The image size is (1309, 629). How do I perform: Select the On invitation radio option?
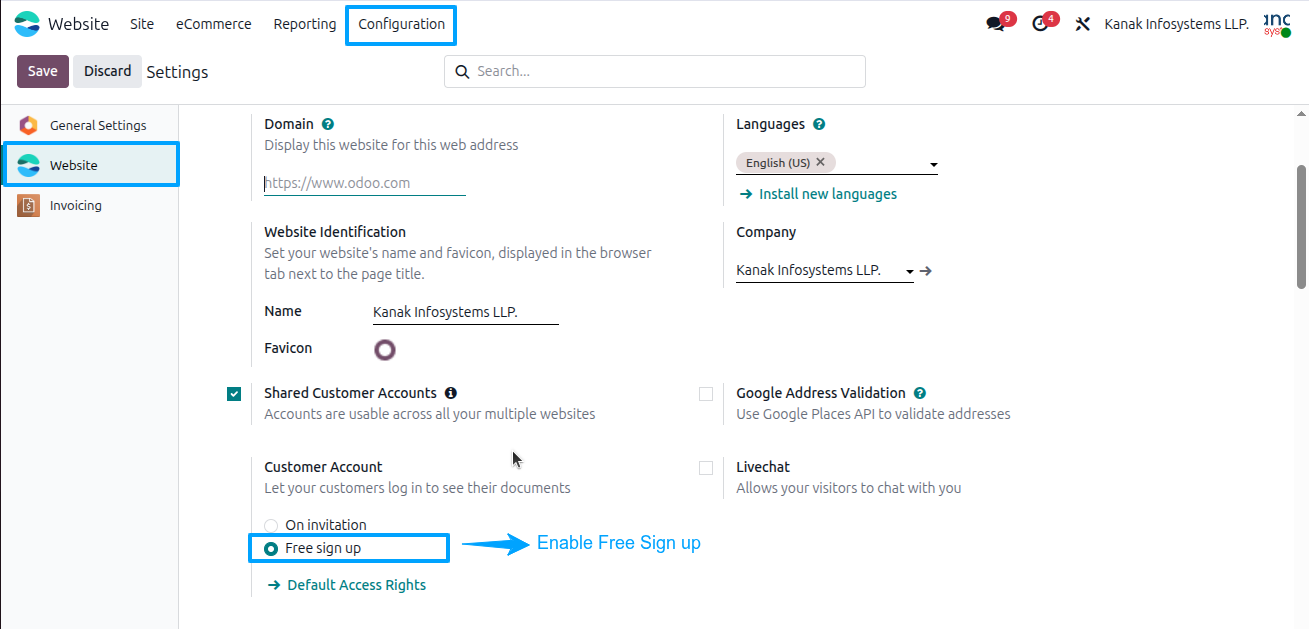tap(271, 525)
